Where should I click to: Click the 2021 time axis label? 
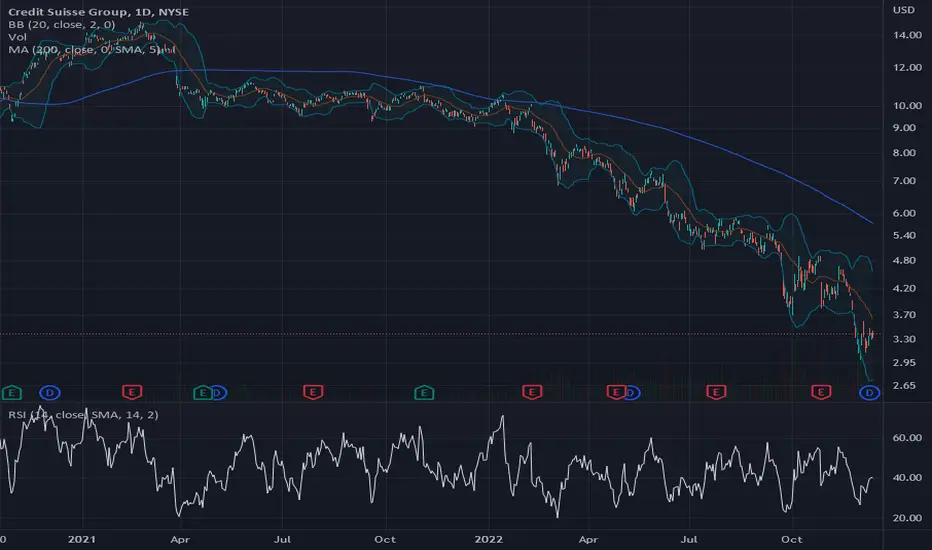81,539
